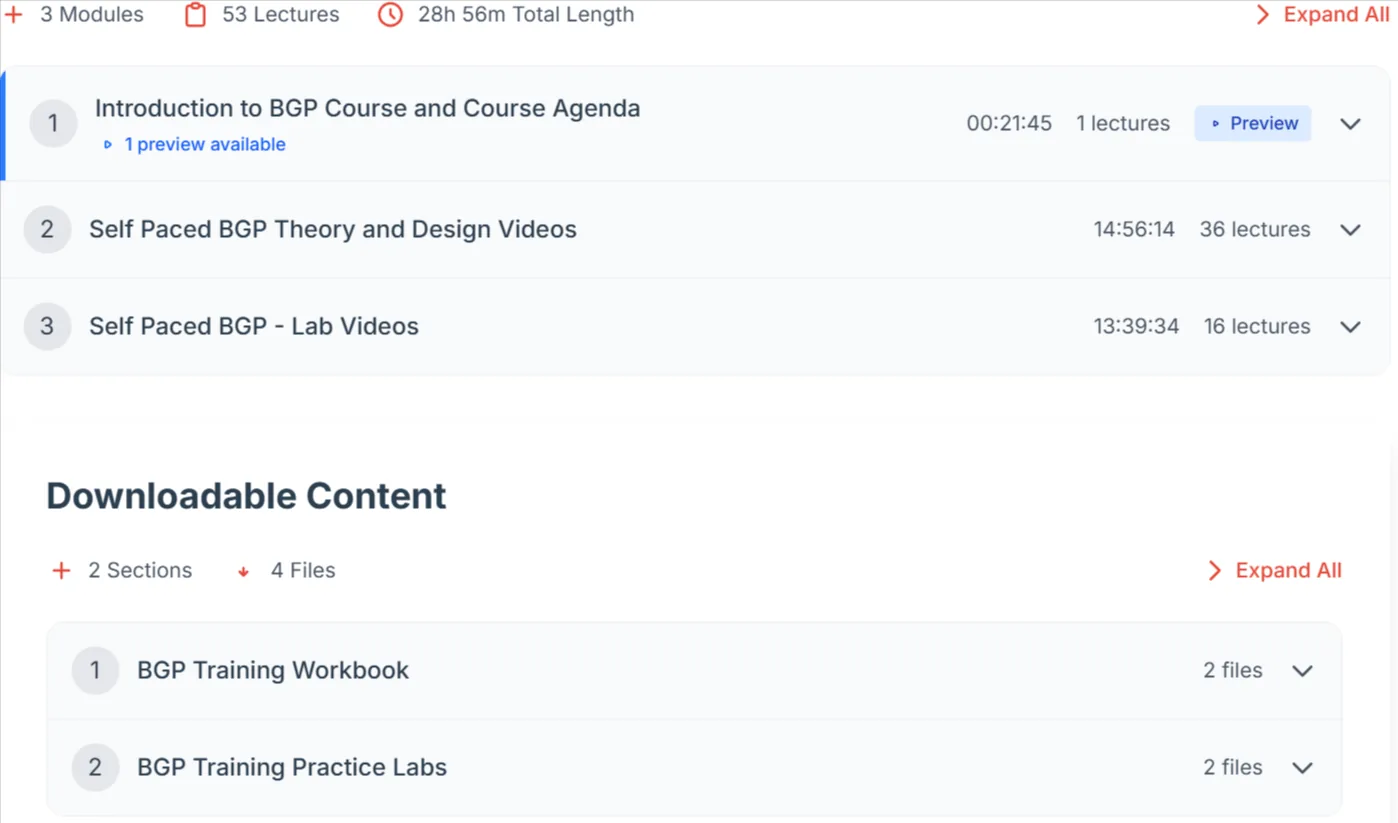Viewport: 1398px width, 823px height.
Task: Expand Self Paced BGP Theory and Design chevron
Action: click(x=1350, y=230)
